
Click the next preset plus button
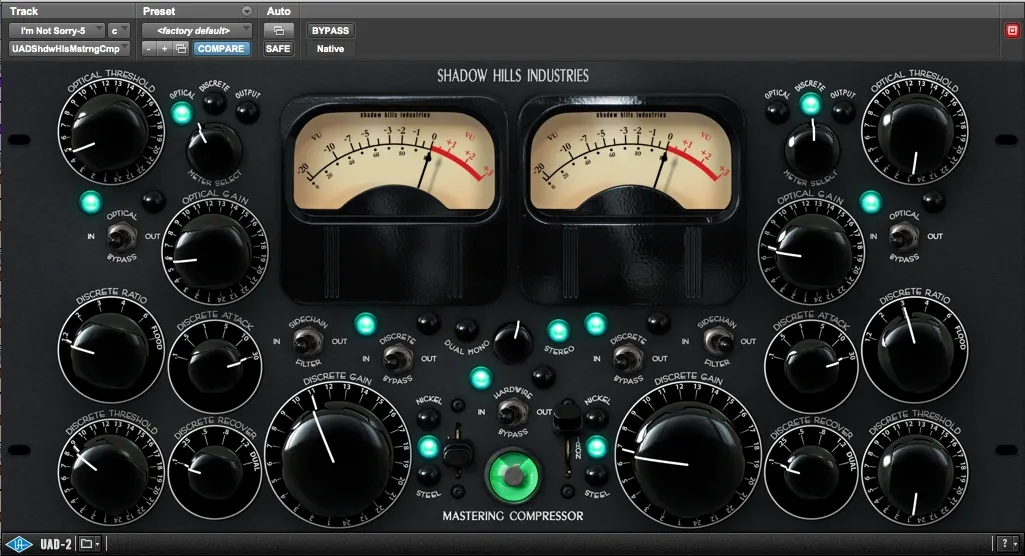coord(165,48)
